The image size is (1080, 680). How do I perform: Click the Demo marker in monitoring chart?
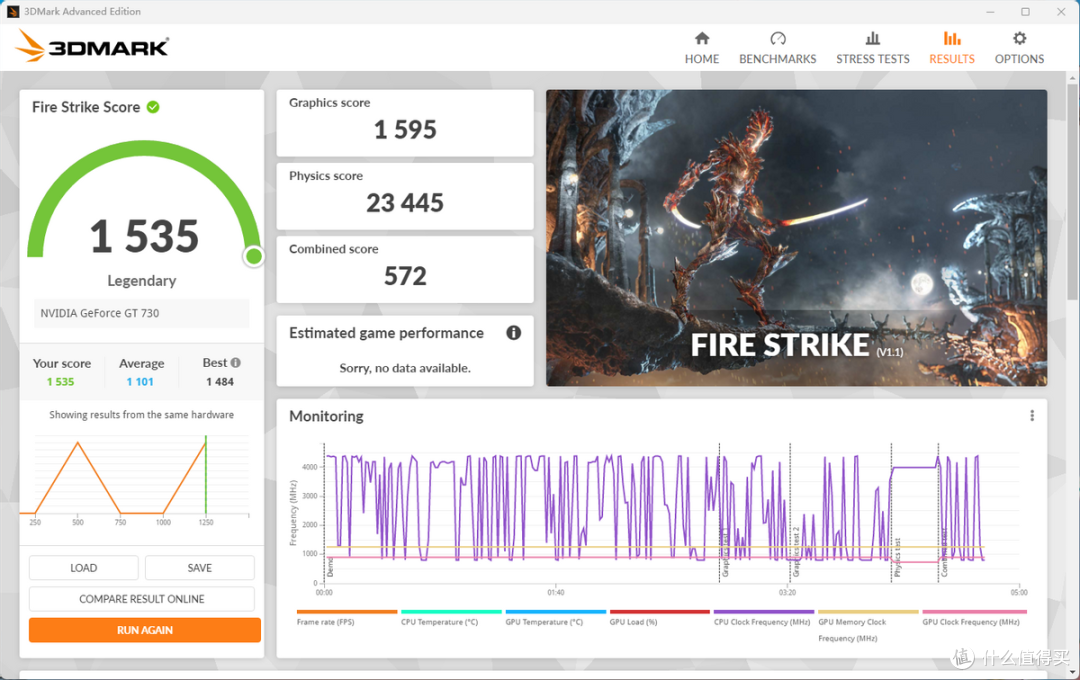click(330, 568)
